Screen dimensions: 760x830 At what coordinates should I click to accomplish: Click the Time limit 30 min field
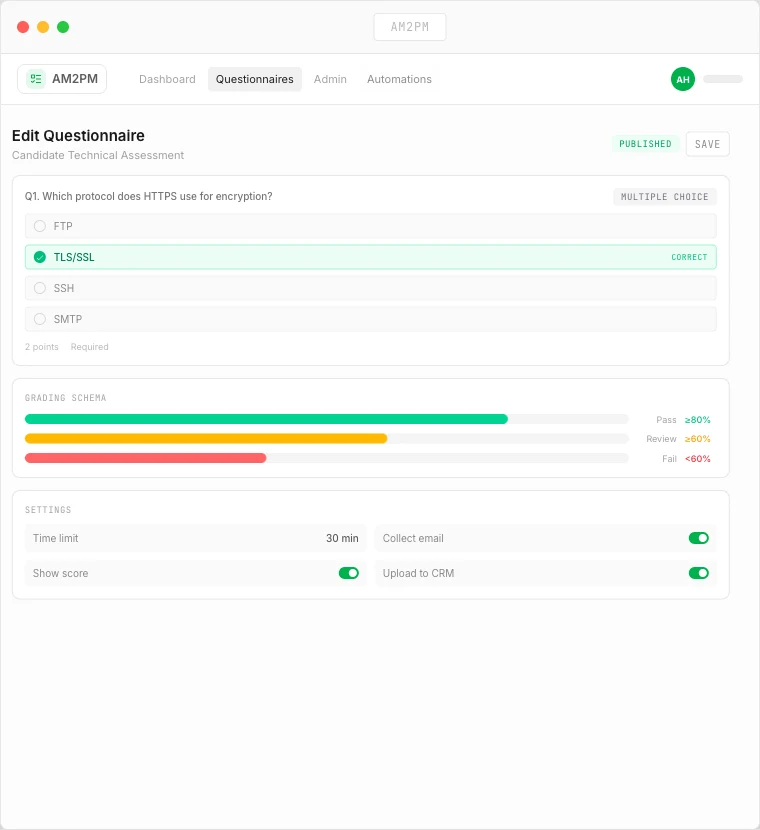click(x=195, y=538)
